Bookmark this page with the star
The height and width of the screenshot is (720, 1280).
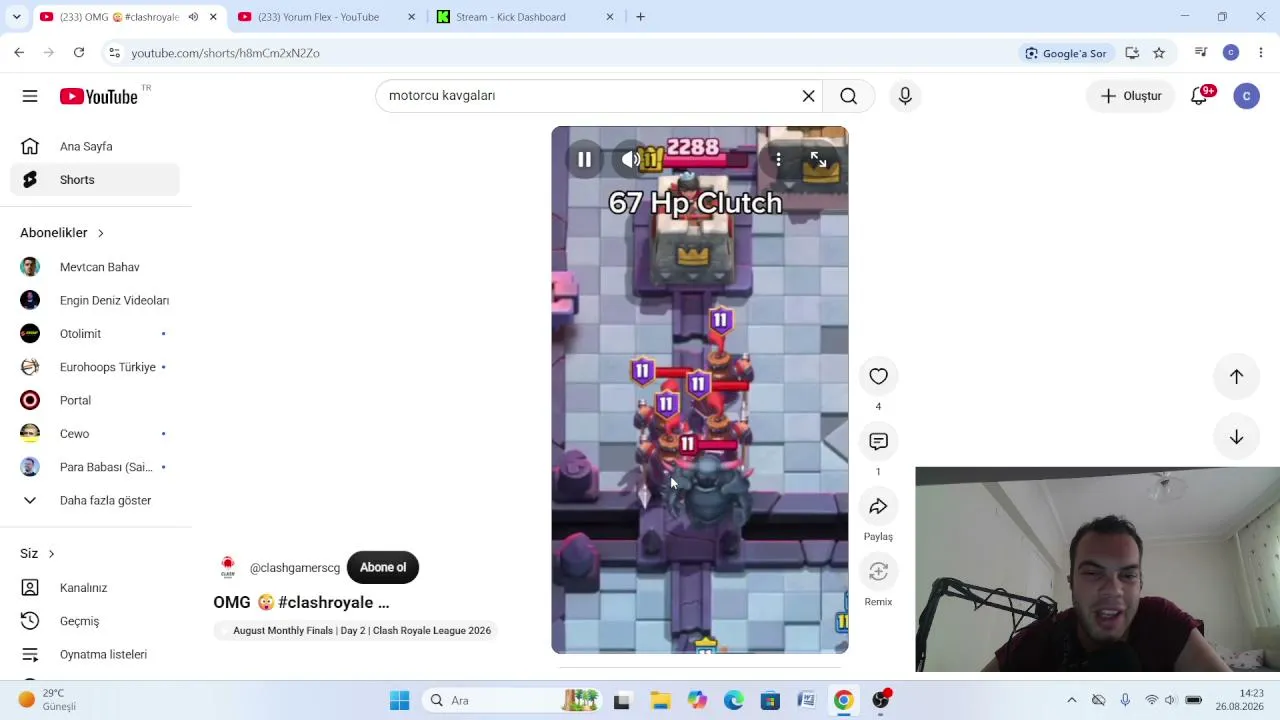pos(1159,53)
